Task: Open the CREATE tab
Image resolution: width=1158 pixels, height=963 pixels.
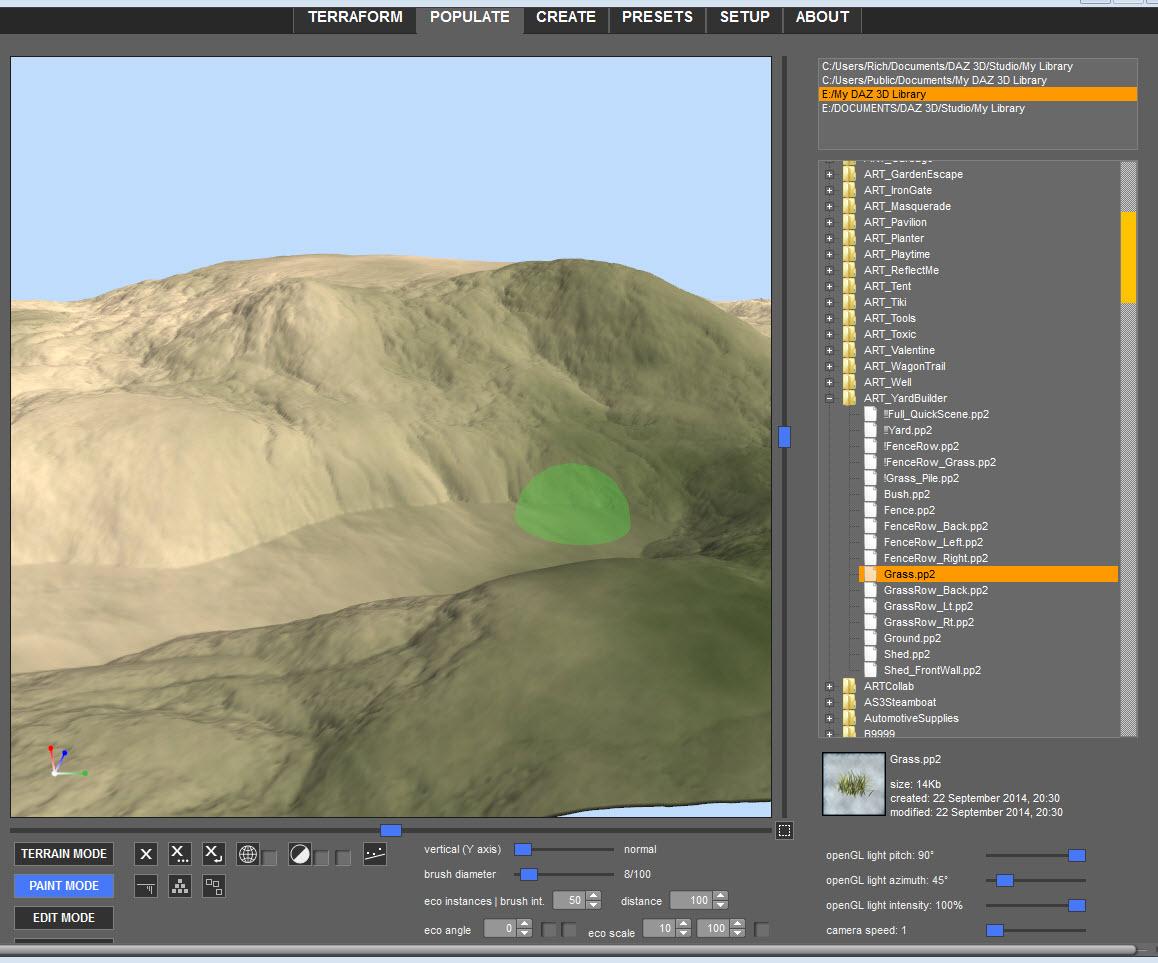Action: coord(566,17)
